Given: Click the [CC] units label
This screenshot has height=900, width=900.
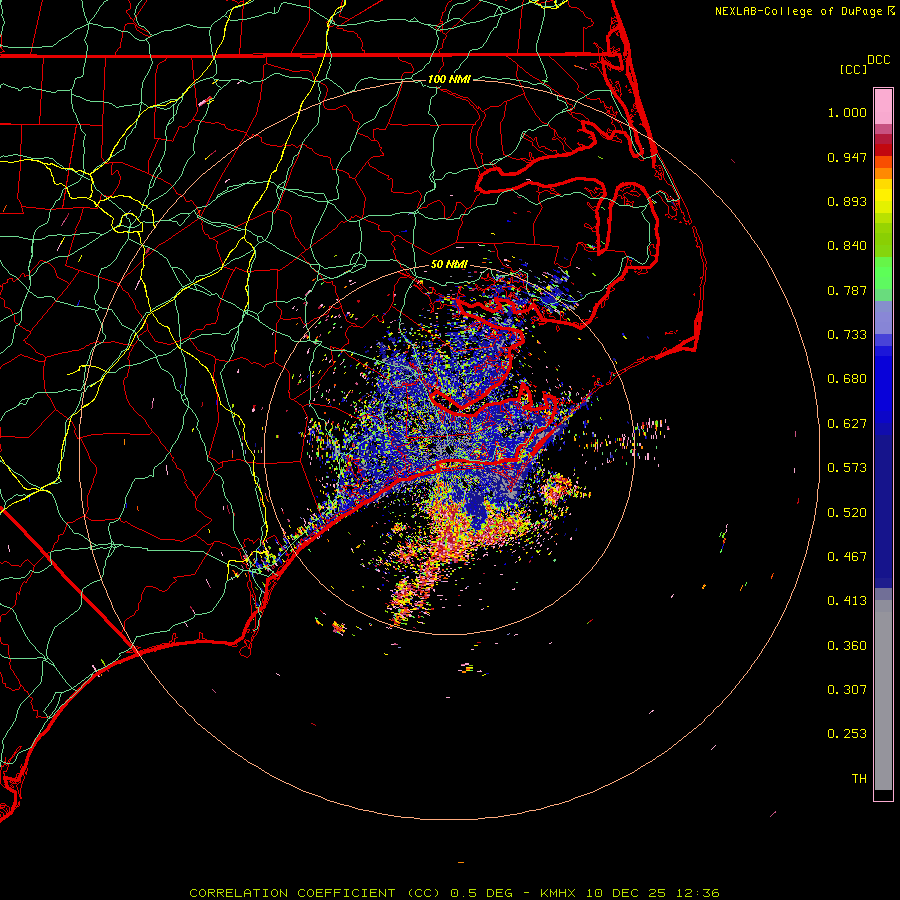Looking at the screenshot, I should (853, 69).
